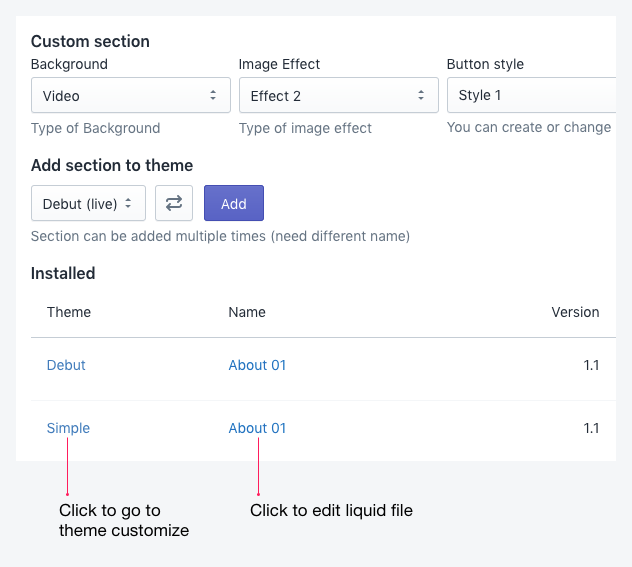
Task: Open the Background dropdown showing Video
Action: pyautogui.click(x=131, y=95)
